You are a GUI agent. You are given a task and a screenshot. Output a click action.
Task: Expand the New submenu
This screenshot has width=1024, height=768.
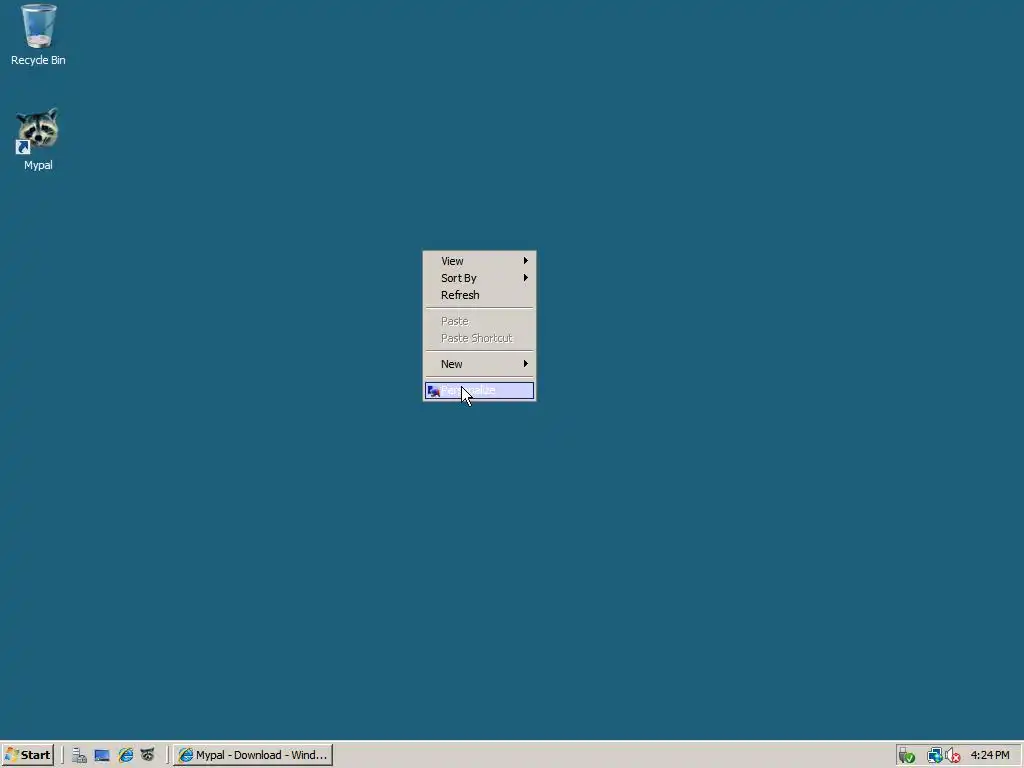pyautogui.click(x=479, y=364)
